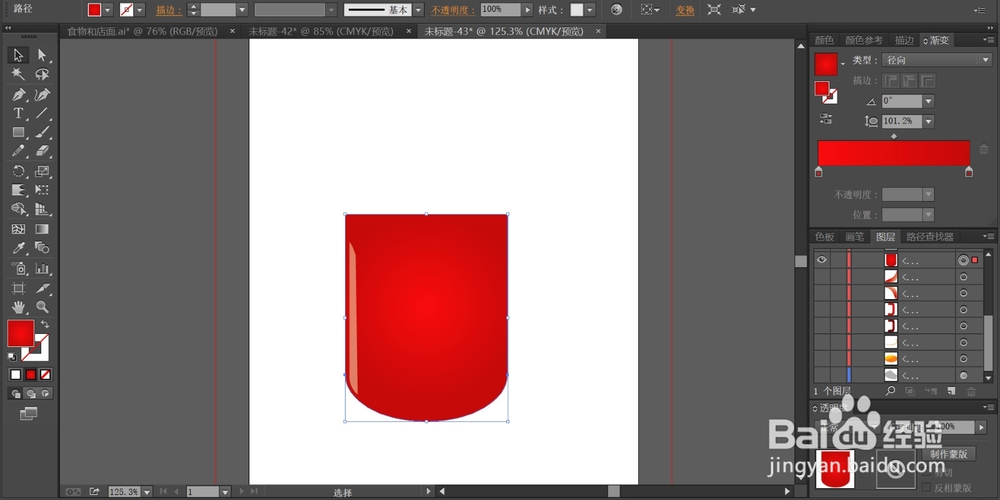Open the gradient 类型 dropdown (径向)
The width and height of the screenshot is (1000, 500).
[x=936, y=60]
